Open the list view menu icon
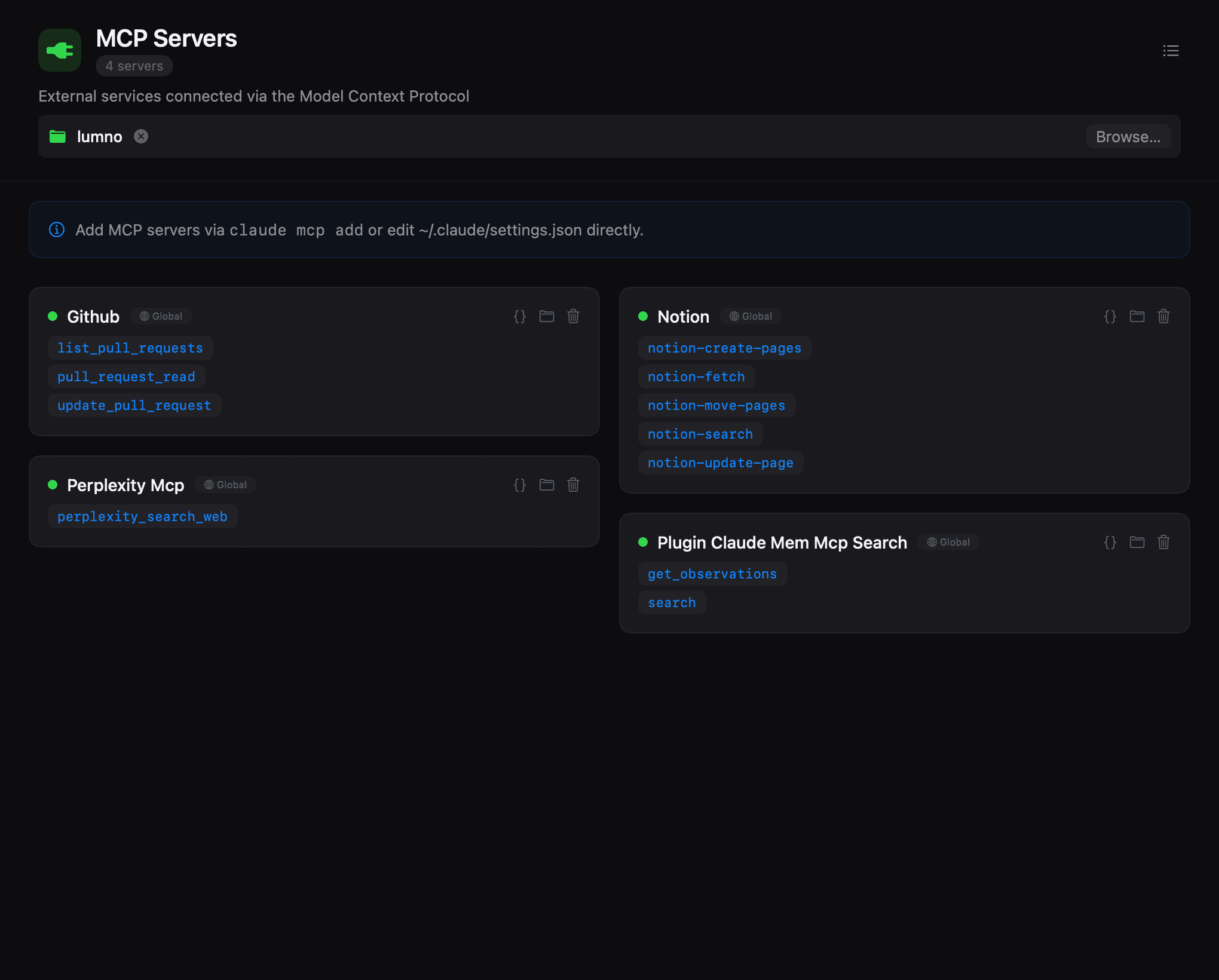 (1171, 51)
